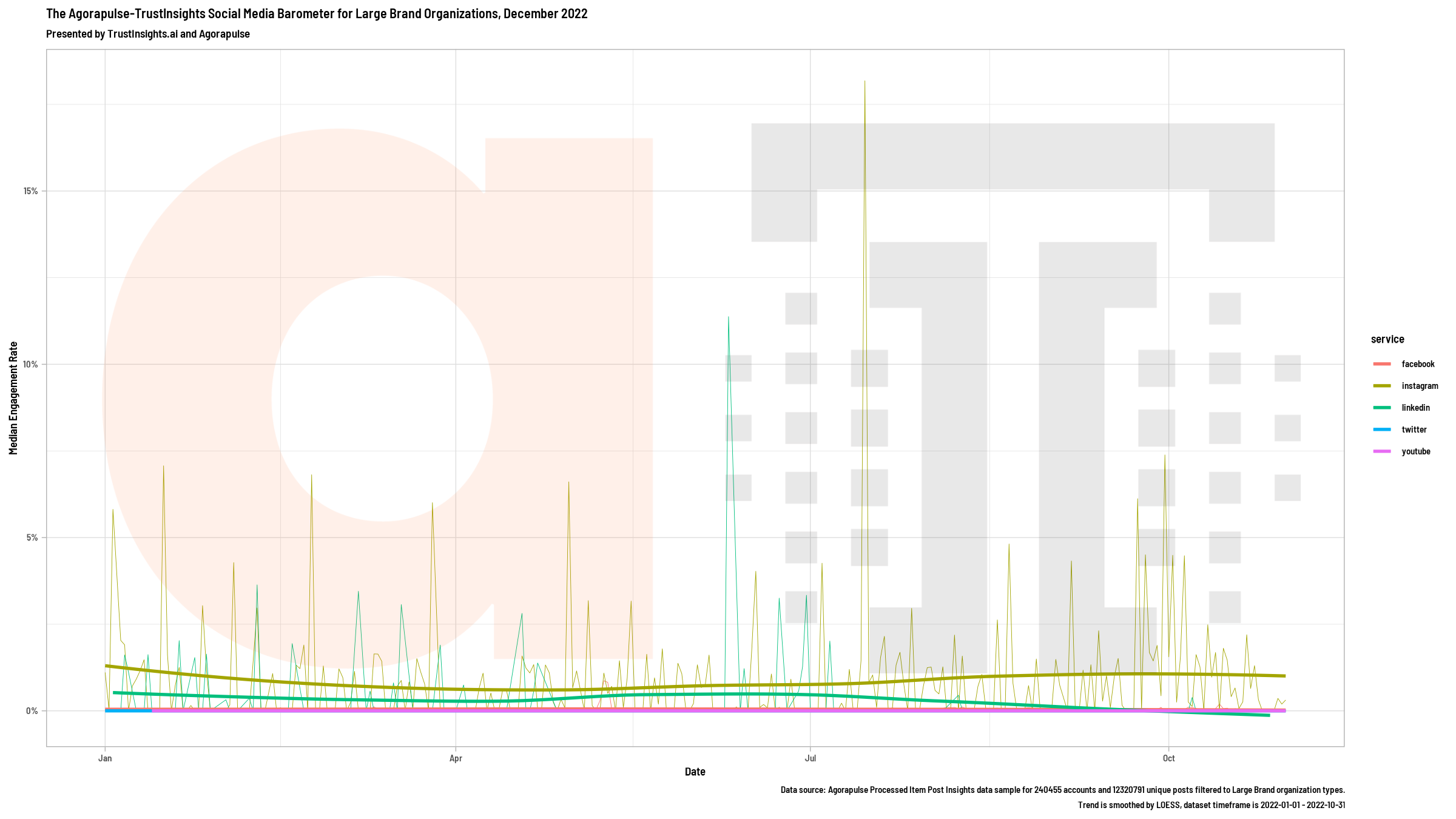Click the '0%' y-axis tick label
The height and width of the screenshot is (819, 1456).
[32, 711]
